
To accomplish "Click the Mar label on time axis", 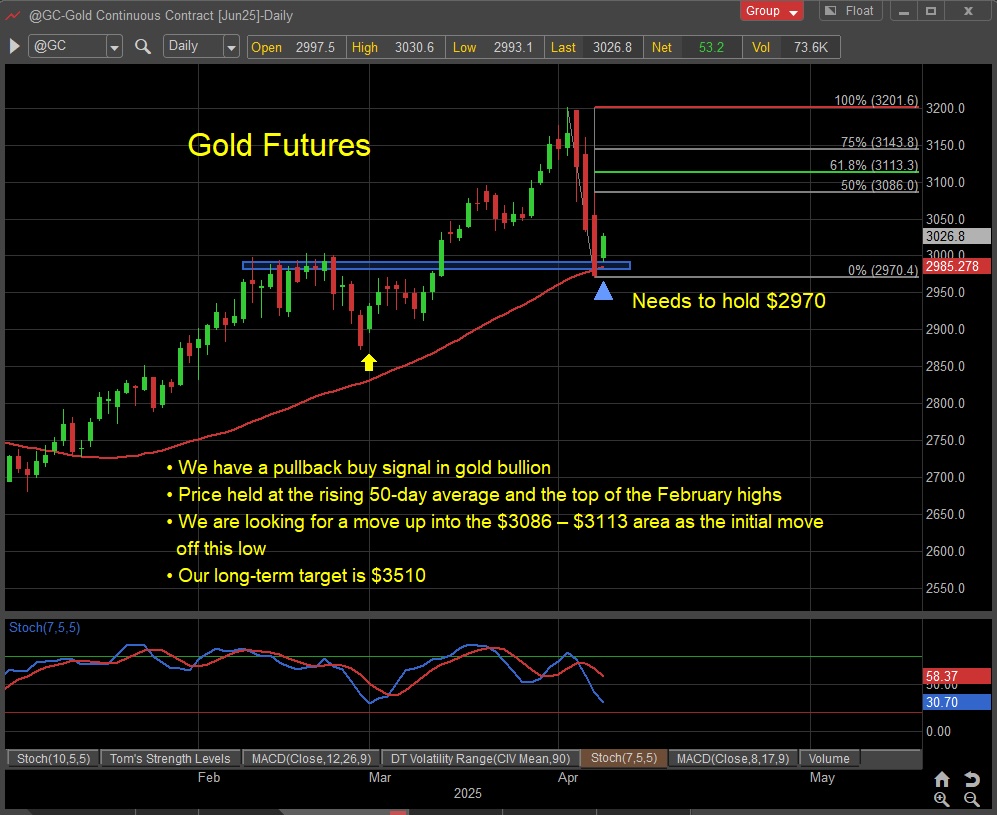I will 380,777.
